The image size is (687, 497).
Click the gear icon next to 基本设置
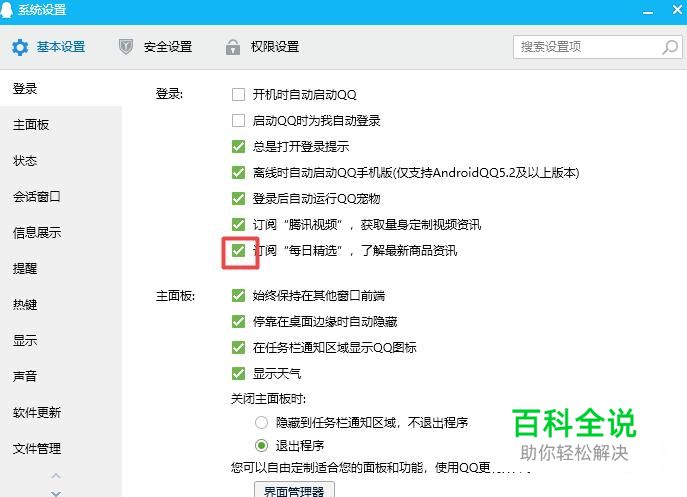(20, 47)
